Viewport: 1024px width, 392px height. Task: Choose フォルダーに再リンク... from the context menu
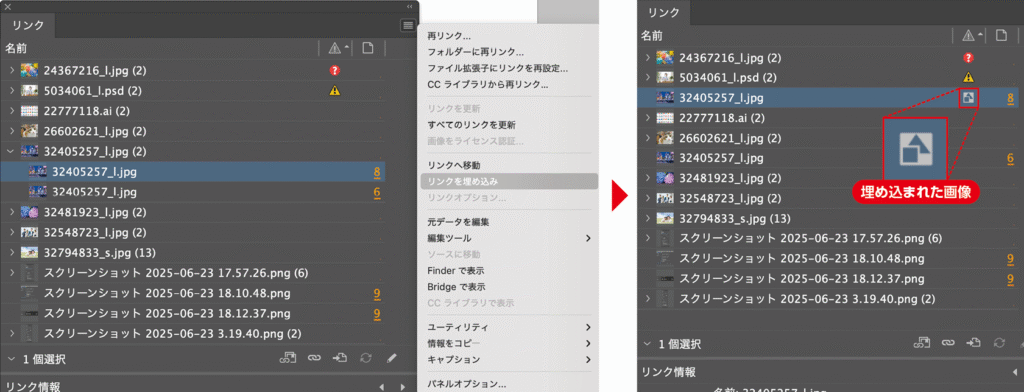coord(475,52)
